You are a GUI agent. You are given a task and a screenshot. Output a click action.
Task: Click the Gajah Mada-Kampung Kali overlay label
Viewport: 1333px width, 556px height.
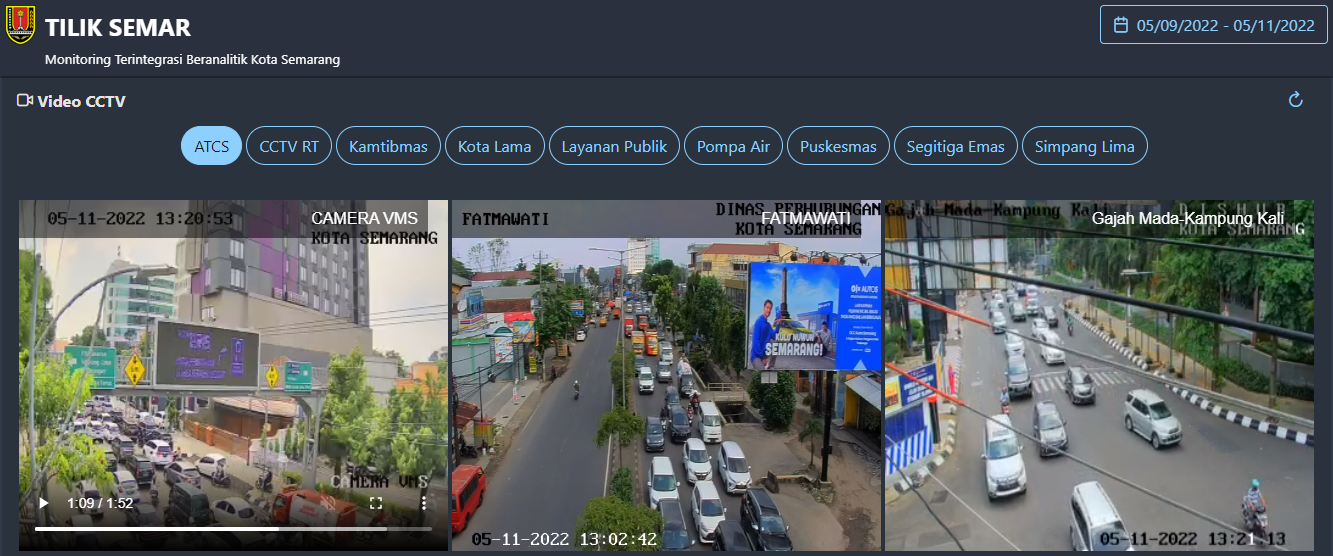tap(1188, 218)
